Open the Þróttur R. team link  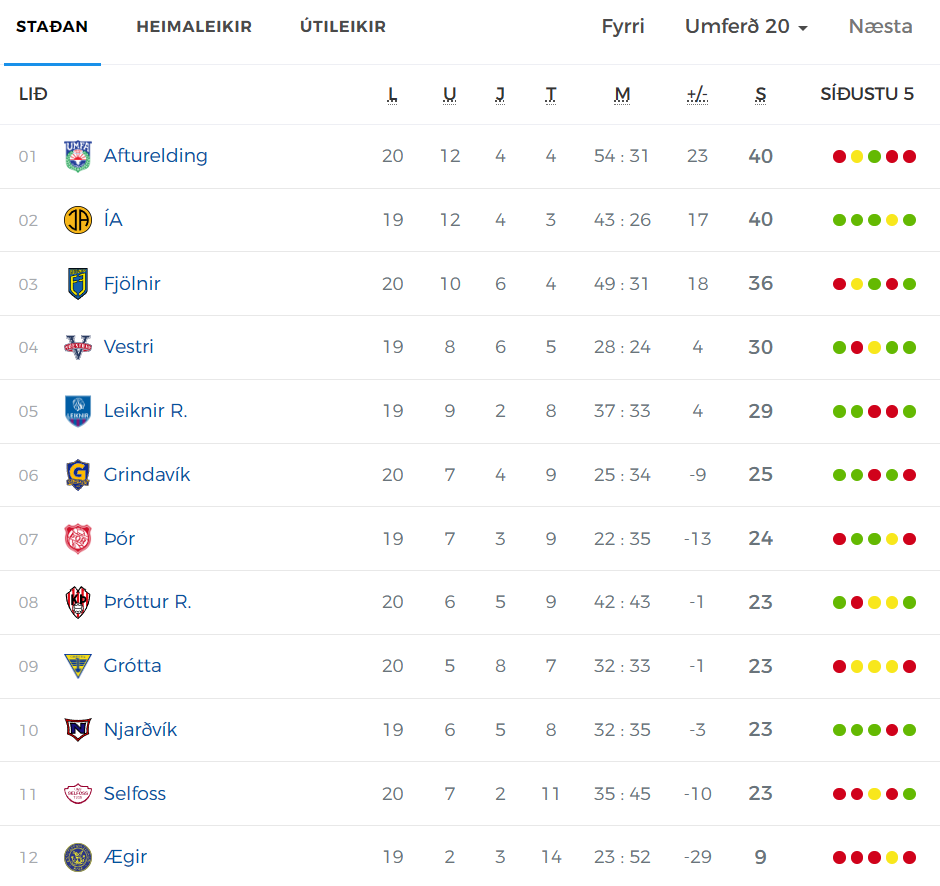147,602
